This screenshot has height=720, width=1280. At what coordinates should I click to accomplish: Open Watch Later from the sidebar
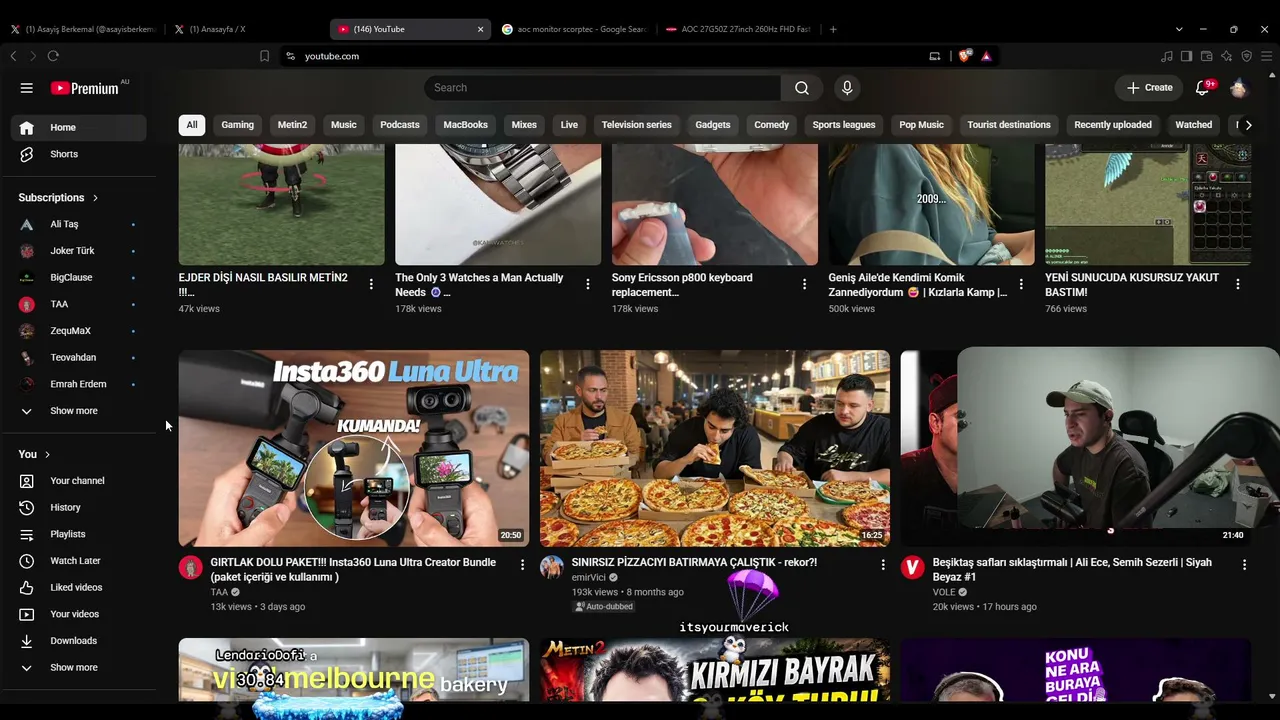[80, 561]
